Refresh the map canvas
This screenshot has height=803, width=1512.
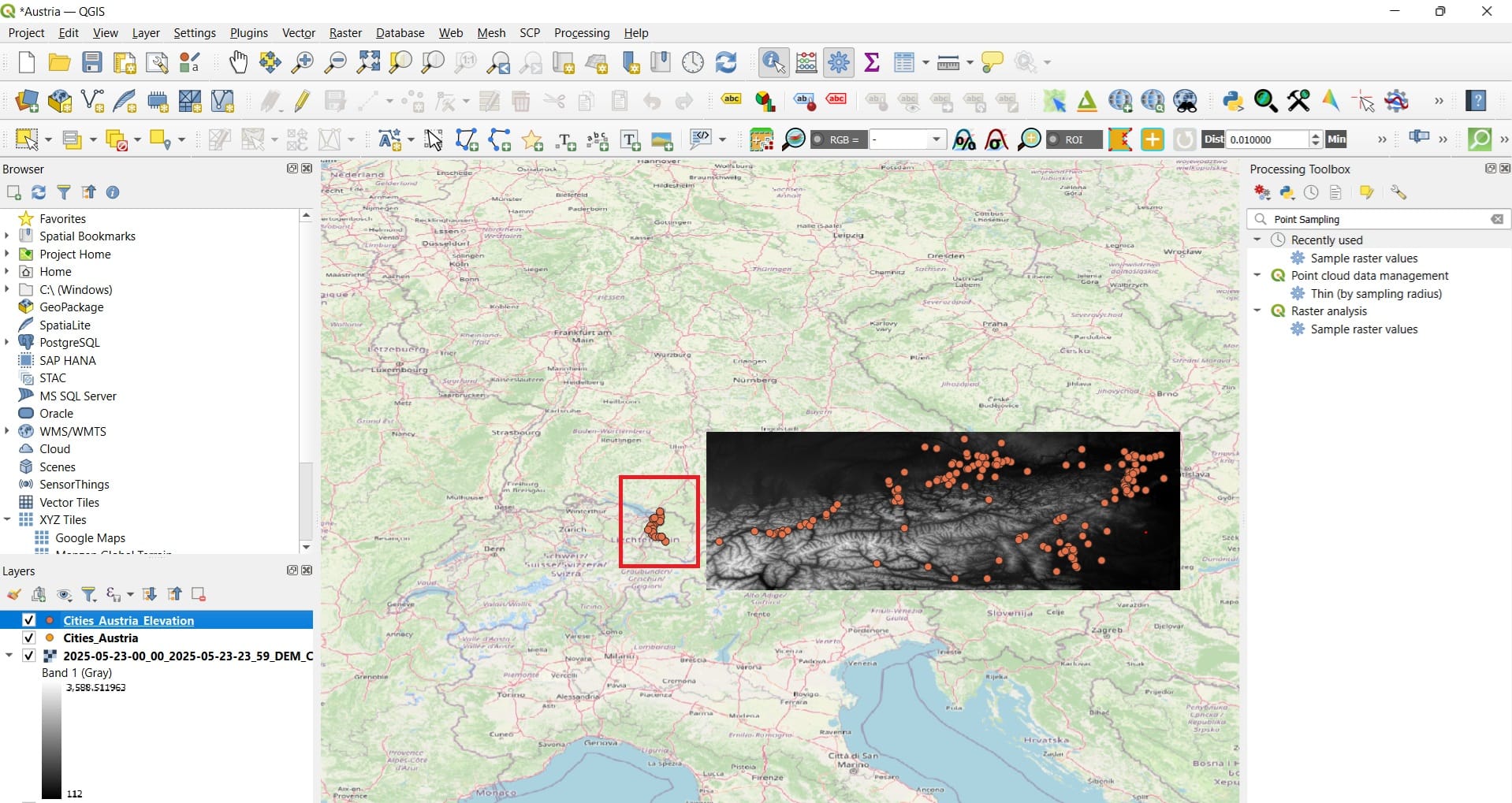coord(726,62)
